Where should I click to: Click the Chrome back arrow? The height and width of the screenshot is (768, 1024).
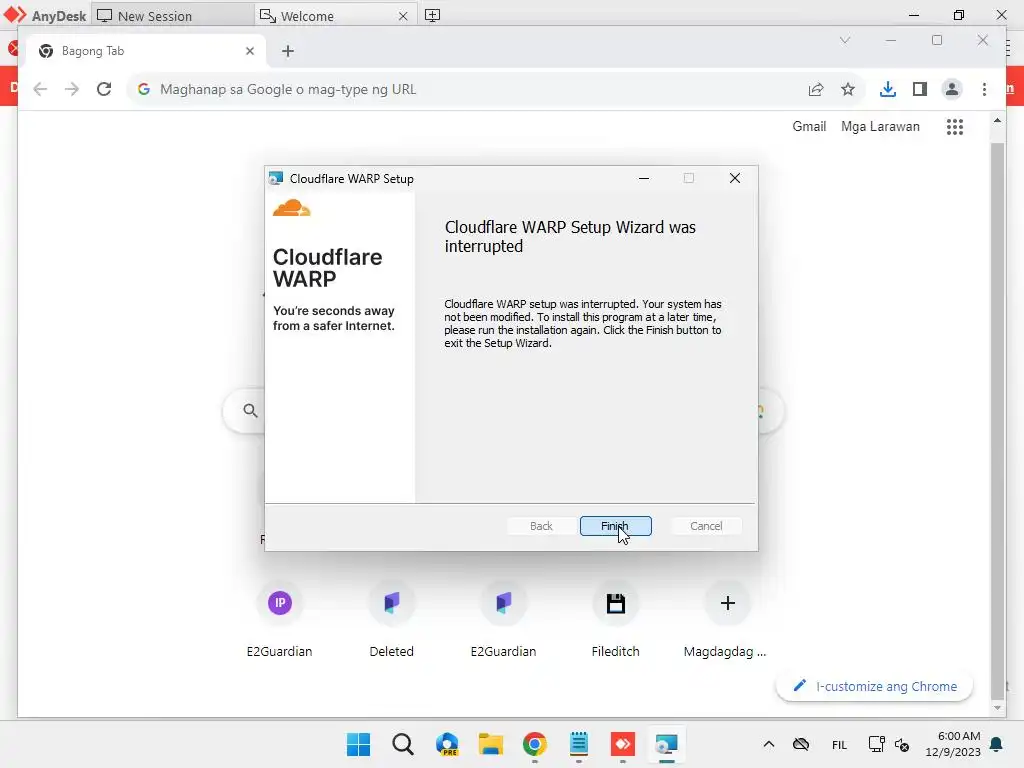[40, 89]
